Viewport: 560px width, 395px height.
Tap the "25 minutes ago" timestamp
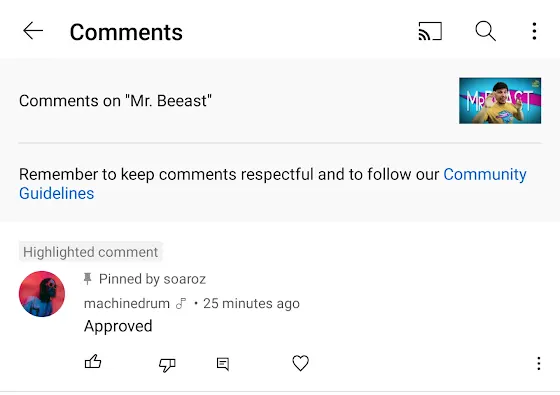click(251, 304)
